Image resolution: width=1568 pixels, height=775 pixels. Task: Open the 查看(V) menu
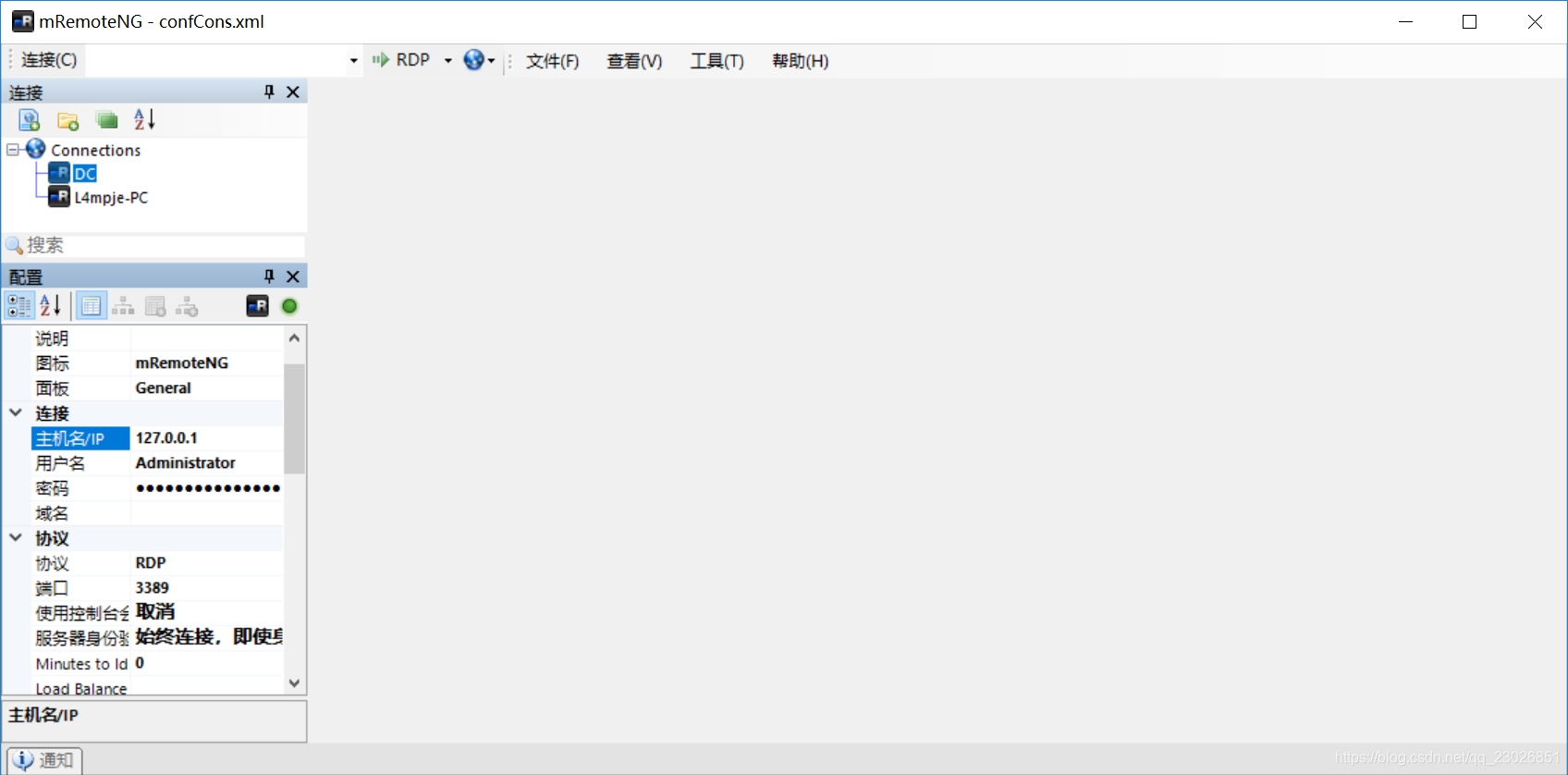tap(634, 61)
